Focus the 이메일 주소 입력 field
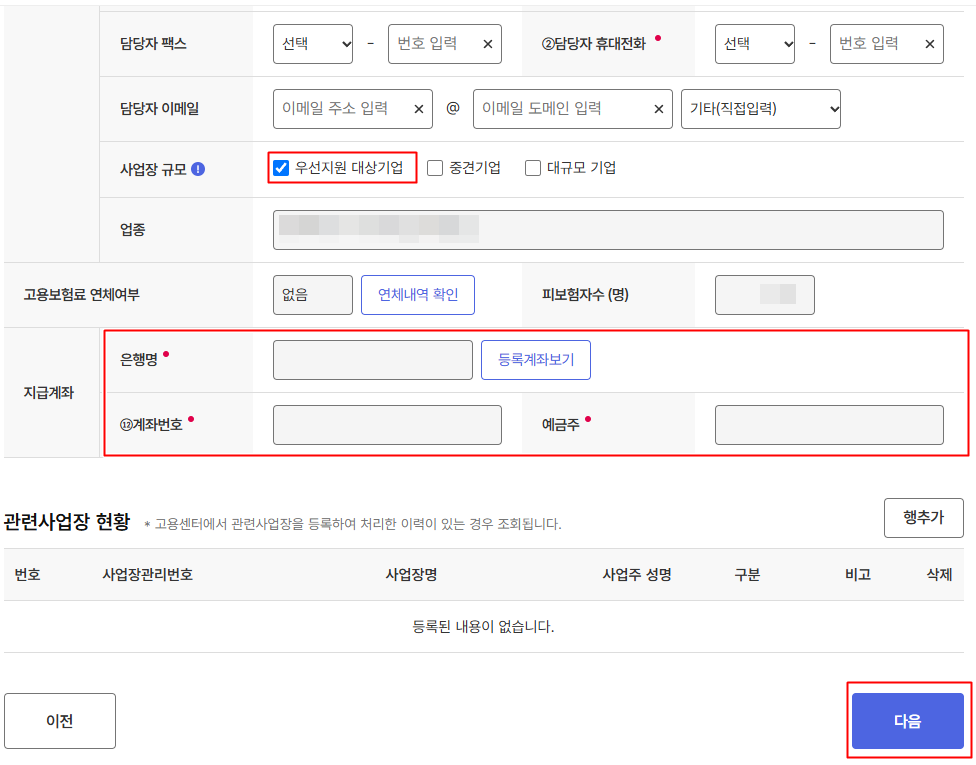This screenshot has width=976, height=765. 352,109
